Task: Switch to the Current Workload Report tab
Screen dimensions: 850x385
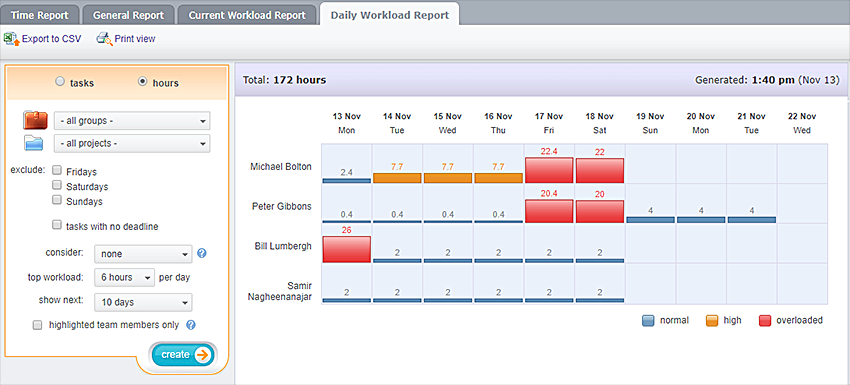Action: coord(247,15)
